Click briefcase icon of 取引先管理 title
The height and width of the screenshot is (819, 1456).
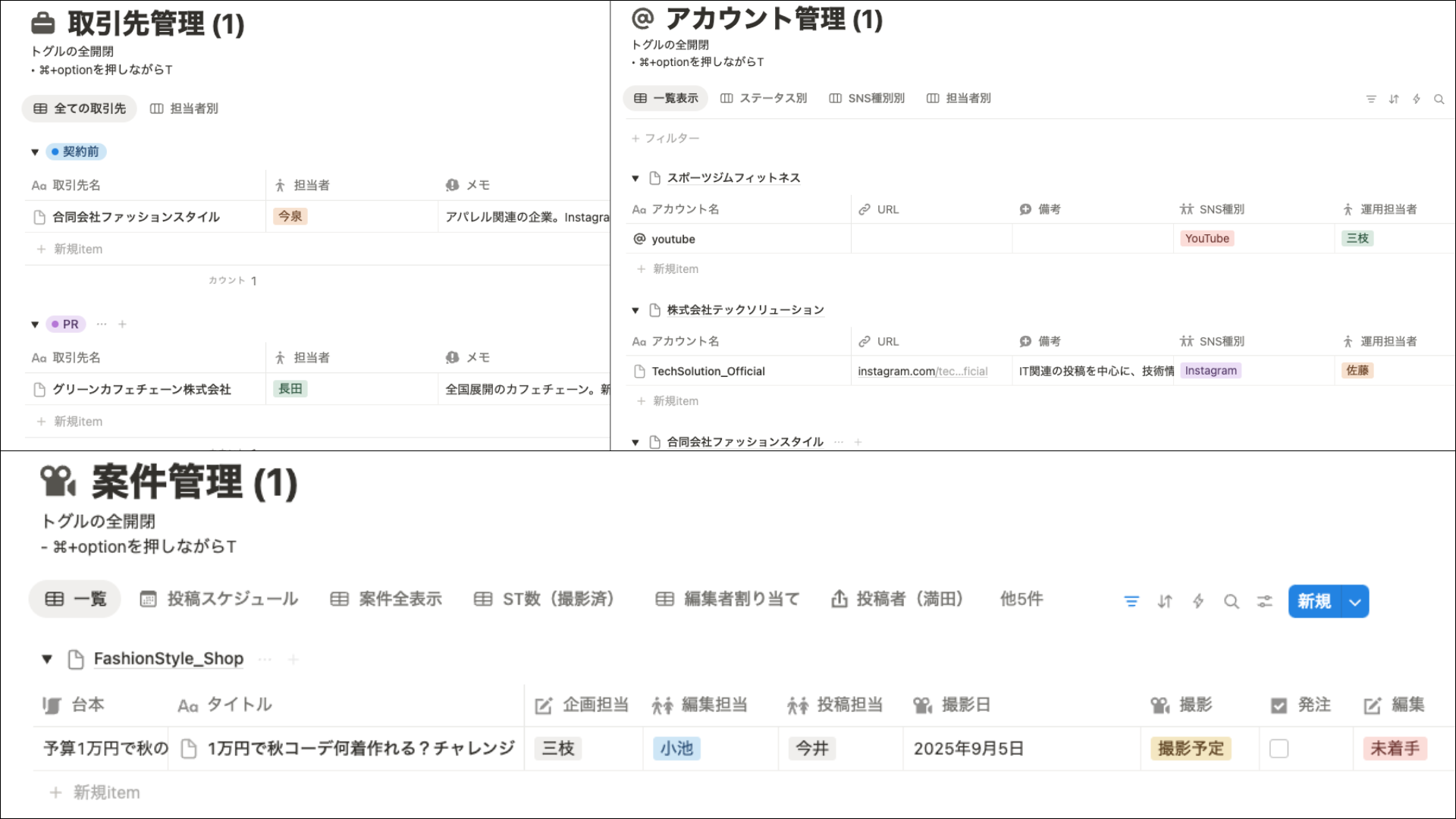(x=43, y=24)
